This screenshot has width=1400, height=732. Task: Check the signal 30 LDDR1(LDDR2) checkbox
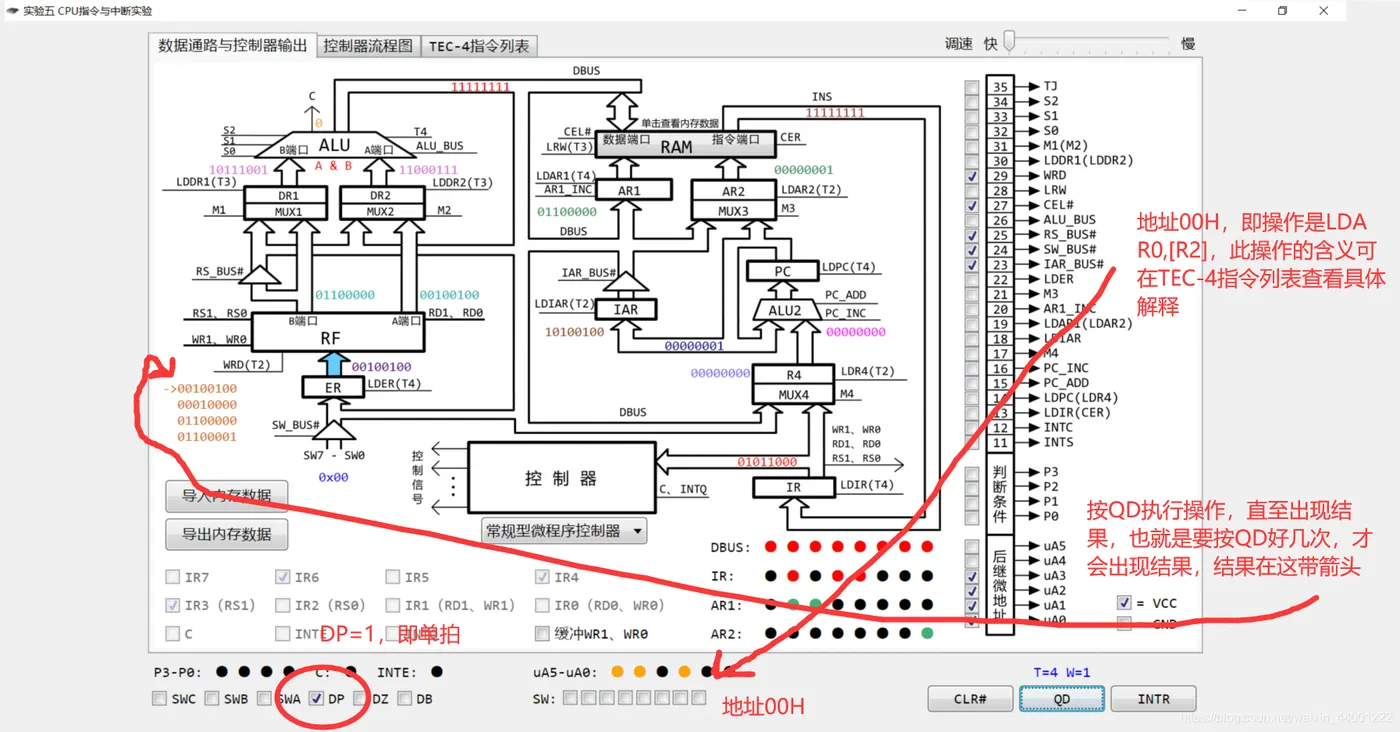pos(972,161)
